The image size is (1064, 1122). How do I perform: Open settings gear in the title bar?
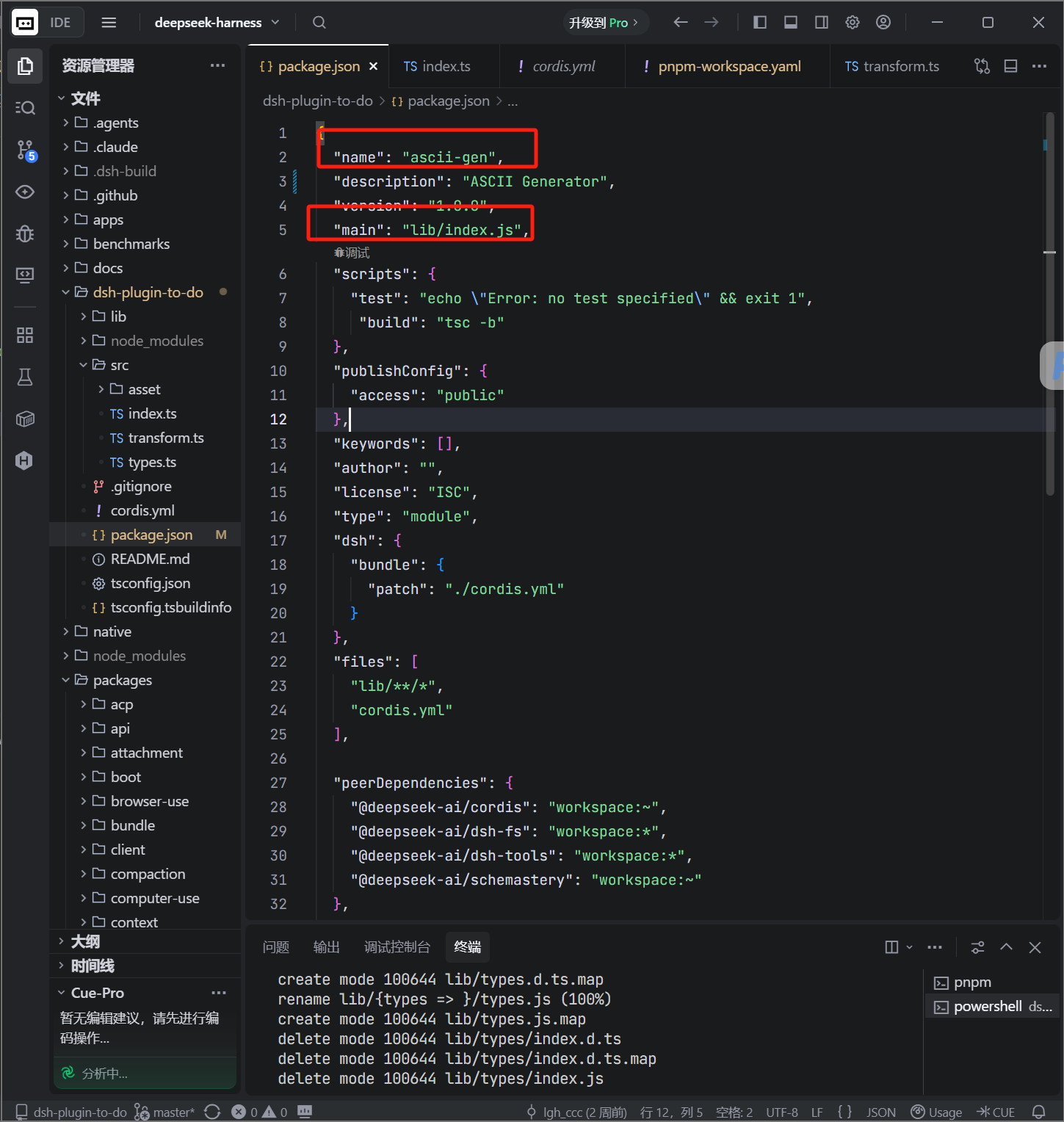[x=853, y=23]
